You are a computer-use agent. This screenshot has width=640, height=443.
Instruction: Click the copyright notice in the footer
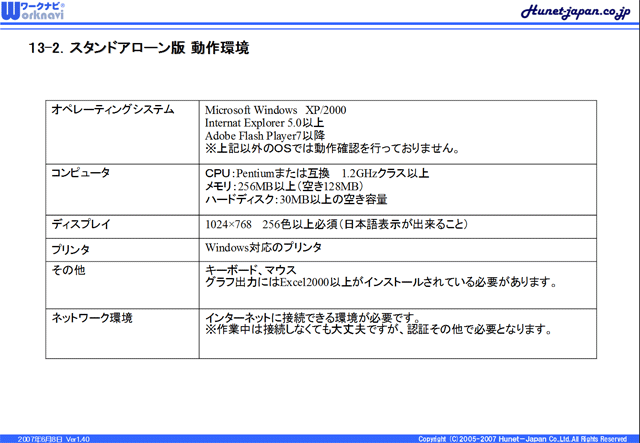(x=522, y=438)
